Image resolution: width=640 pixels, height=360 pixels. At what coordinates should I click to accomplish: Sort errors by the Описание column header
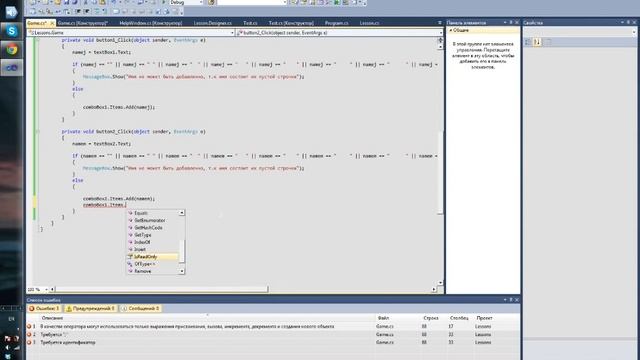click(207, 318)
